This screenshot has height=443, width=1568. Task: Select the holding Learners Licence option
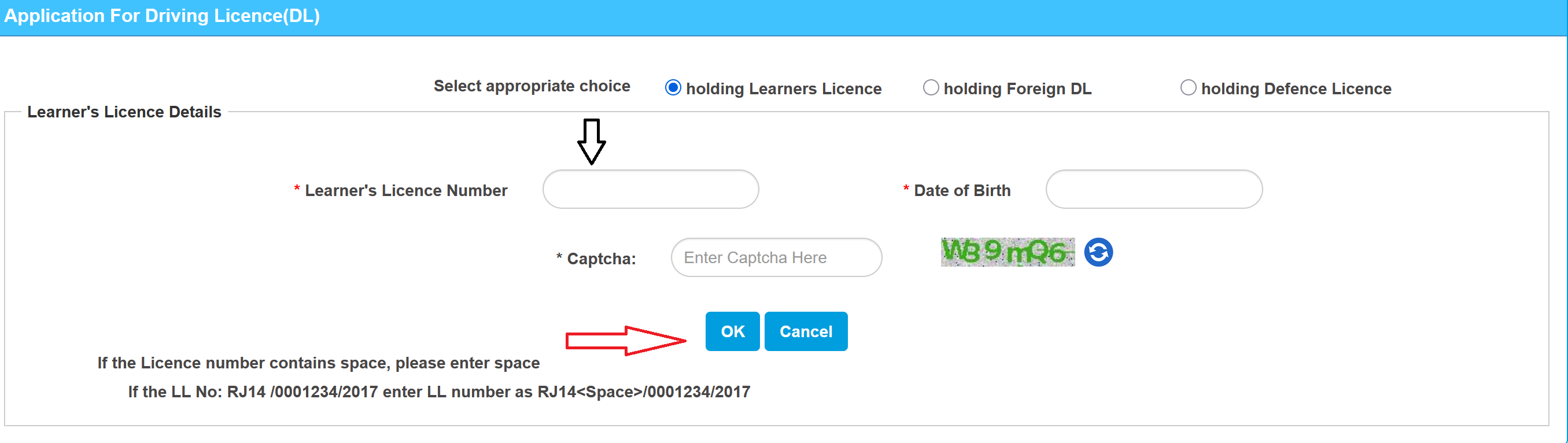point(672,88)
